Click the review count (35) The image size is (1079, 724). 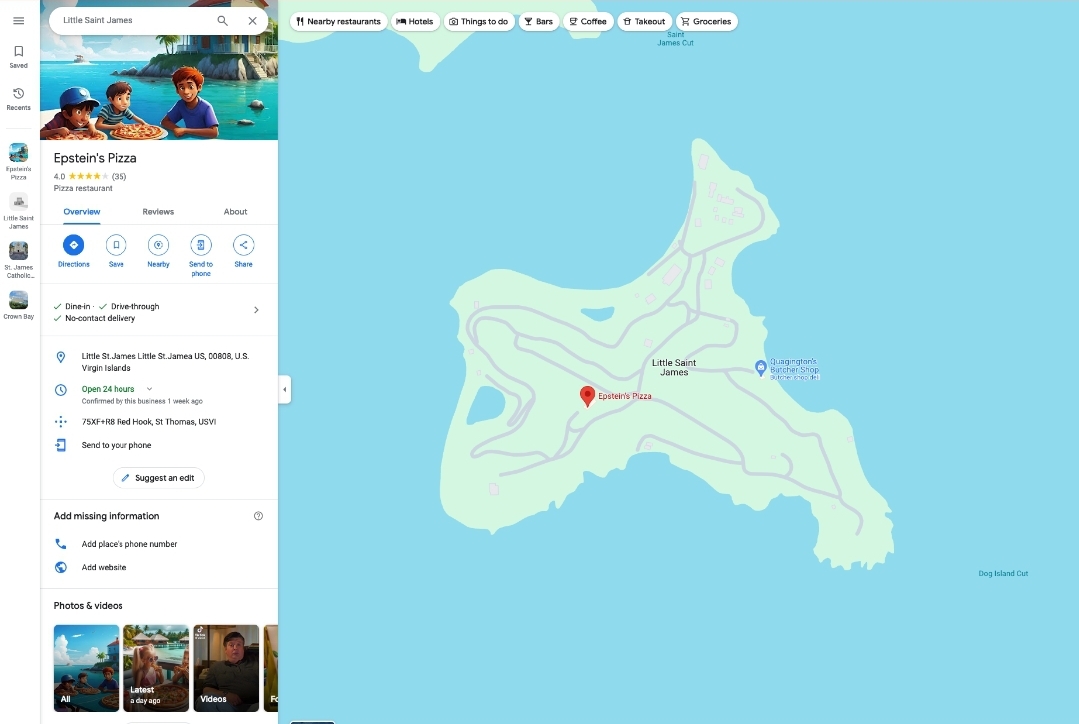pos(119,177)
